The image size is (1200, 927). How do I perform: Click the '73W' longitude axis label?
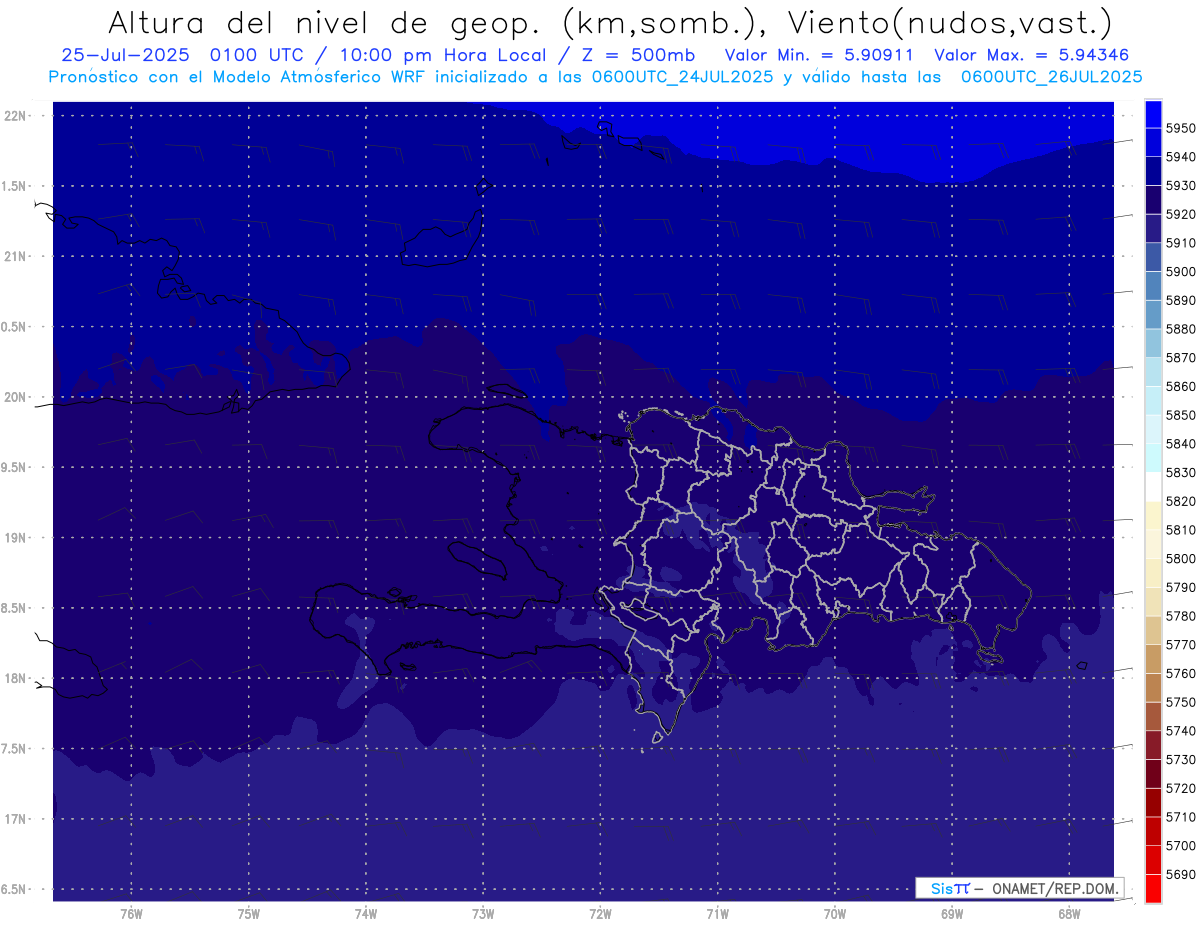click(483, 914)
